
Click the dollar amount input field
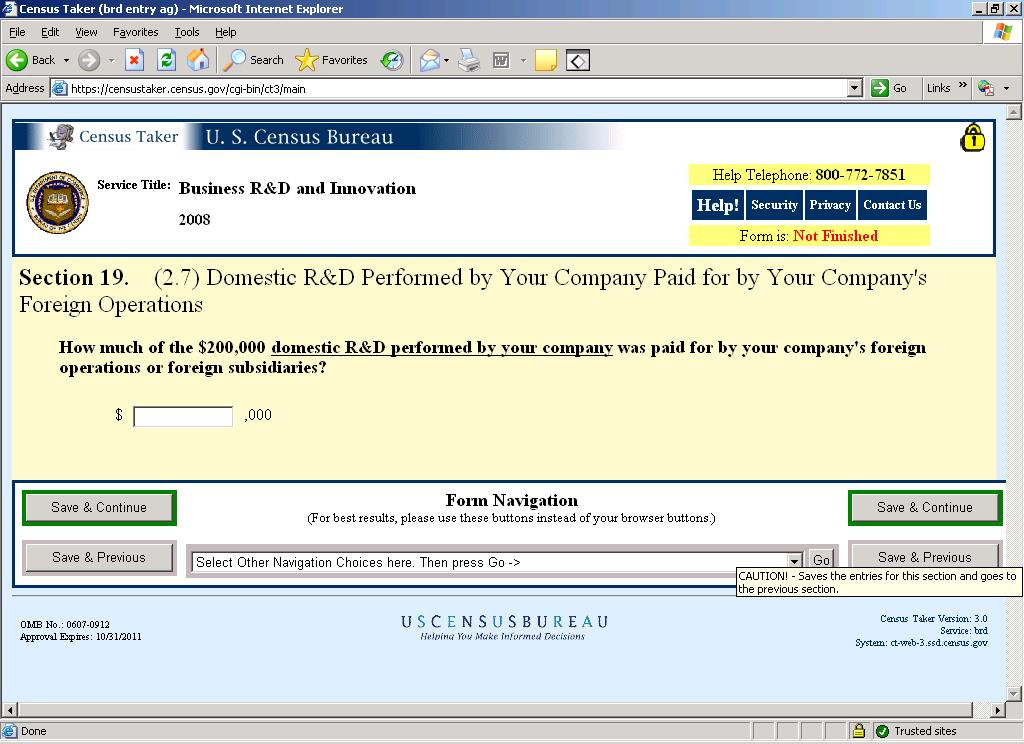(x=183, y=416)
